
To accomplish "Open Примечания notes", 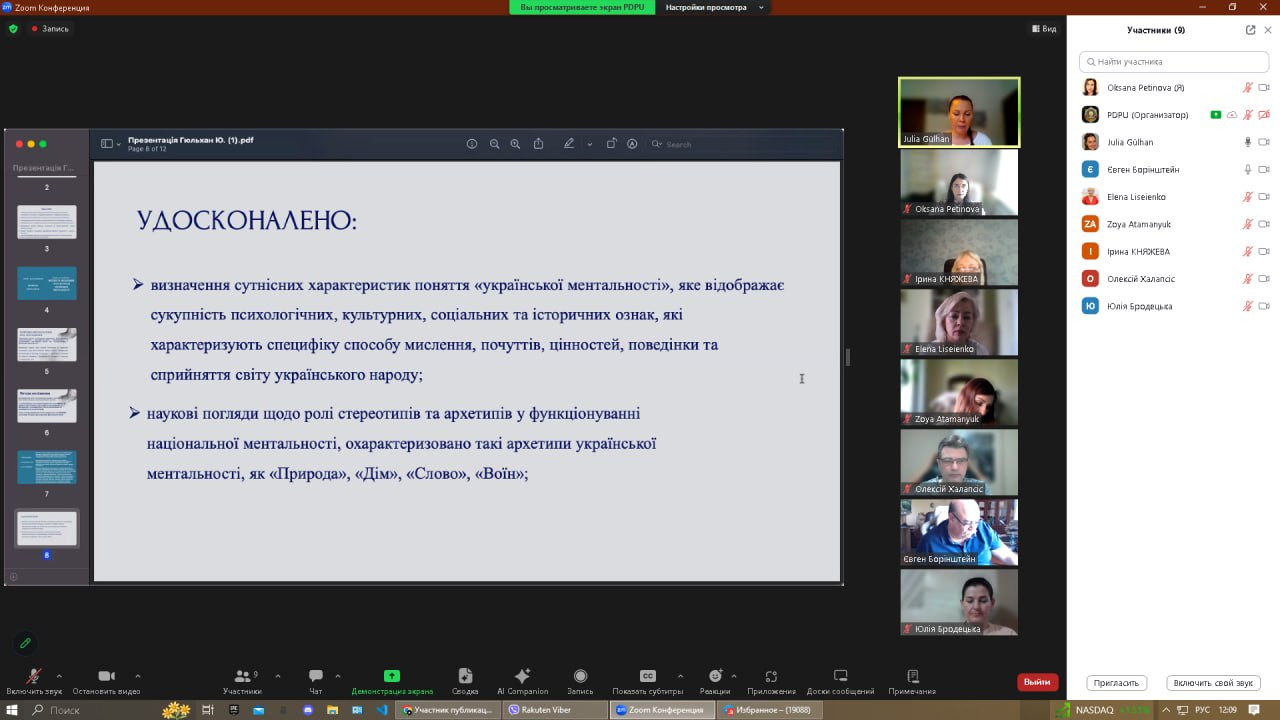I will tap(912, 681).
